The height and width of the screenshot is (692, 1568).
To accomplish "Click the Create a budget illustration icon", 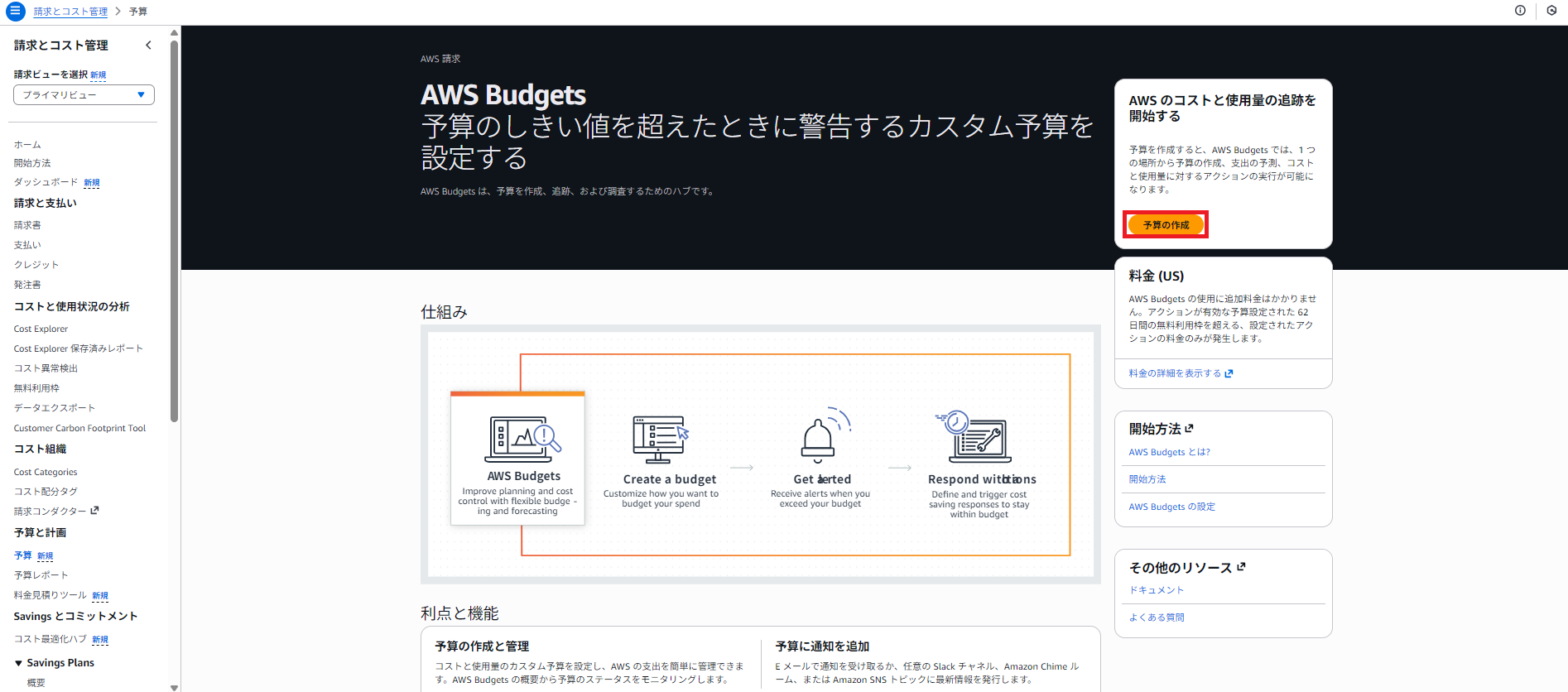I will pos(660,439).
